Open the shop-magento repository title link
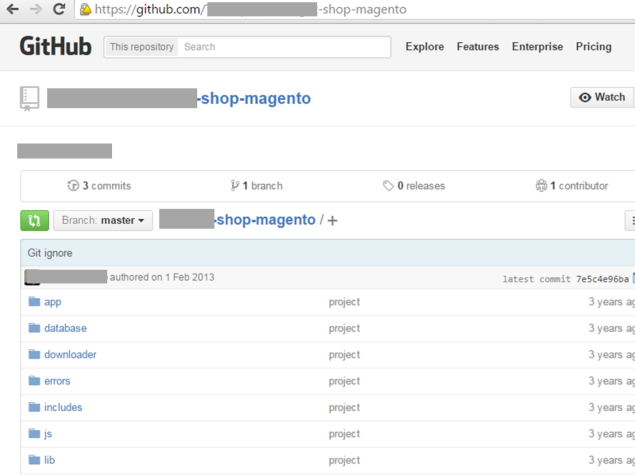635x475 pixels. click(x=254, y=98)
